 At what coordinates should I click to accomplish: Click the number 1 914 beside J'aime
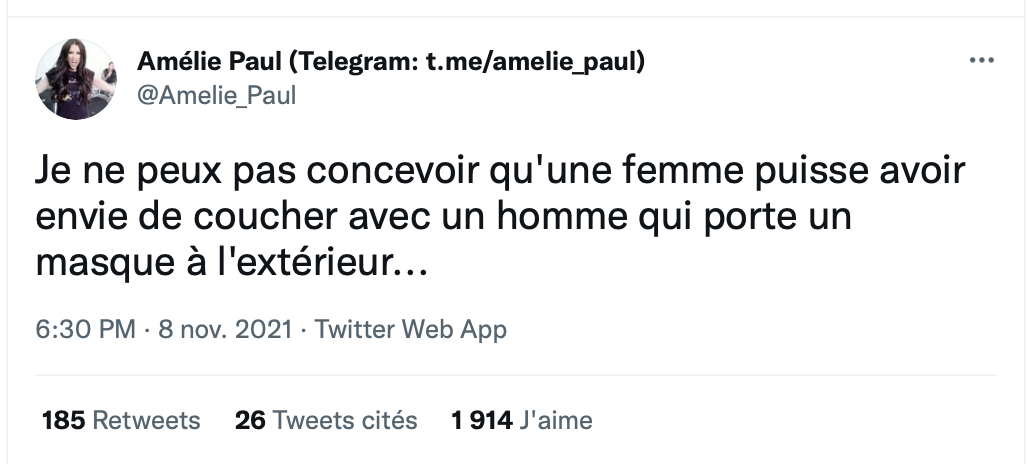[482, 420]
